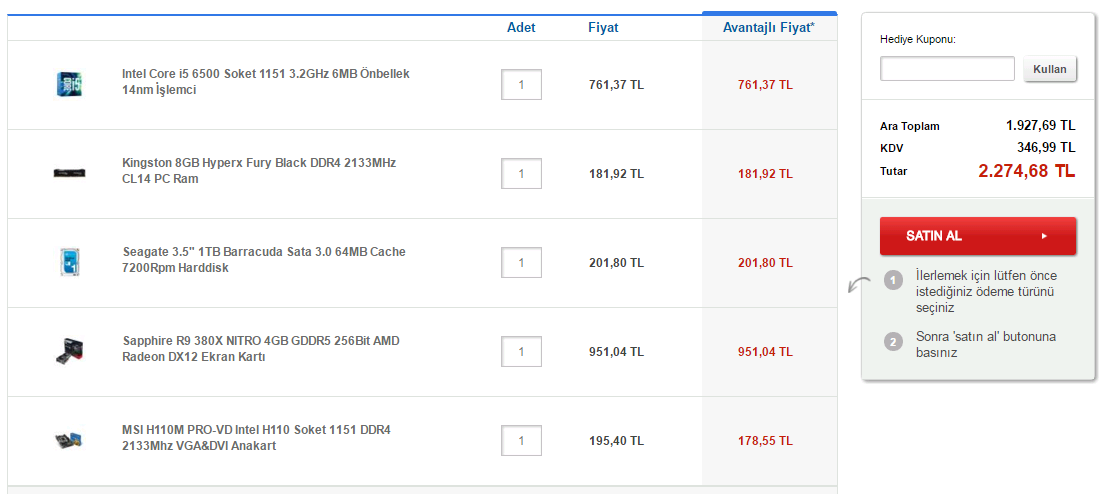Click the Seagate 3.5" 1TB Barracuda title
This screenshot has height=494, width=1111.
click(x=264, y=260)
